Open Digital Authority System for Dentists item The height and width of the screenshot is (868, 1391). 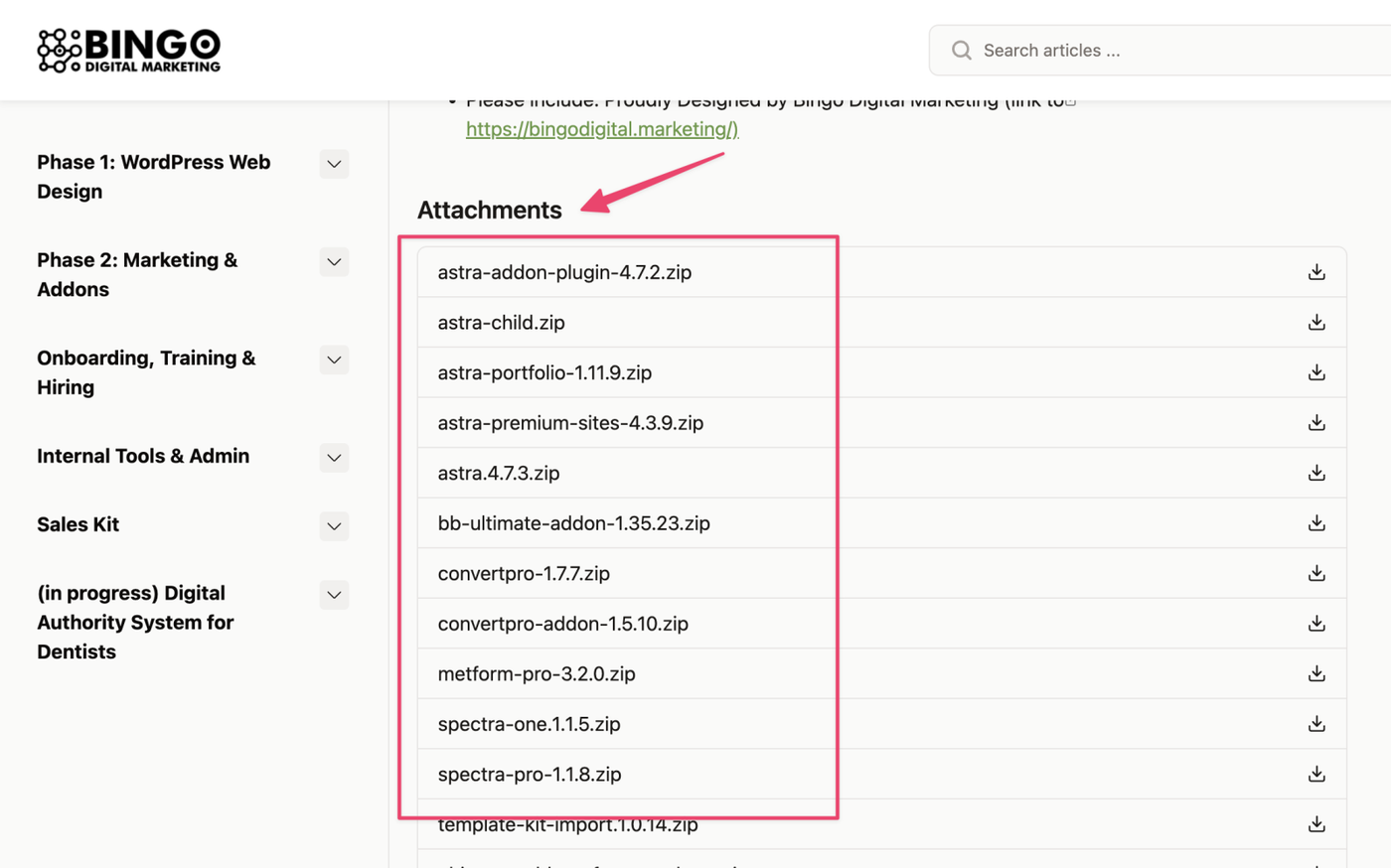pyautogui.click(x=135, y=622)
